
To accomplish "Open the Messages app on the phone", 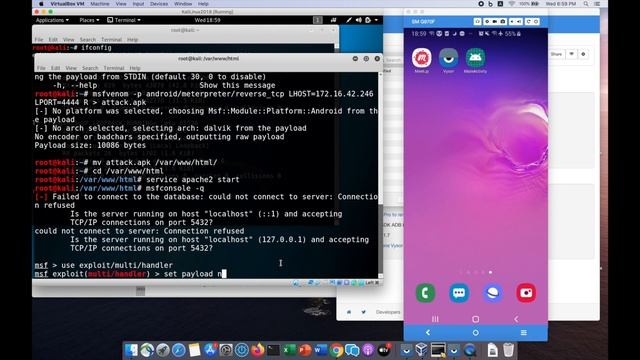I will pos(459,293).
